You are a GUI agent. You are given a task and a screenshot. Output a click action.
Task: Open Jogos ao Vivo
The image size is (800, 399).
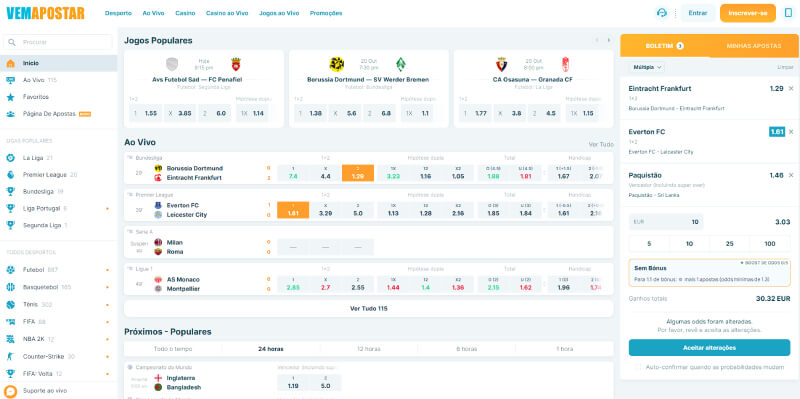click(279, 13)
